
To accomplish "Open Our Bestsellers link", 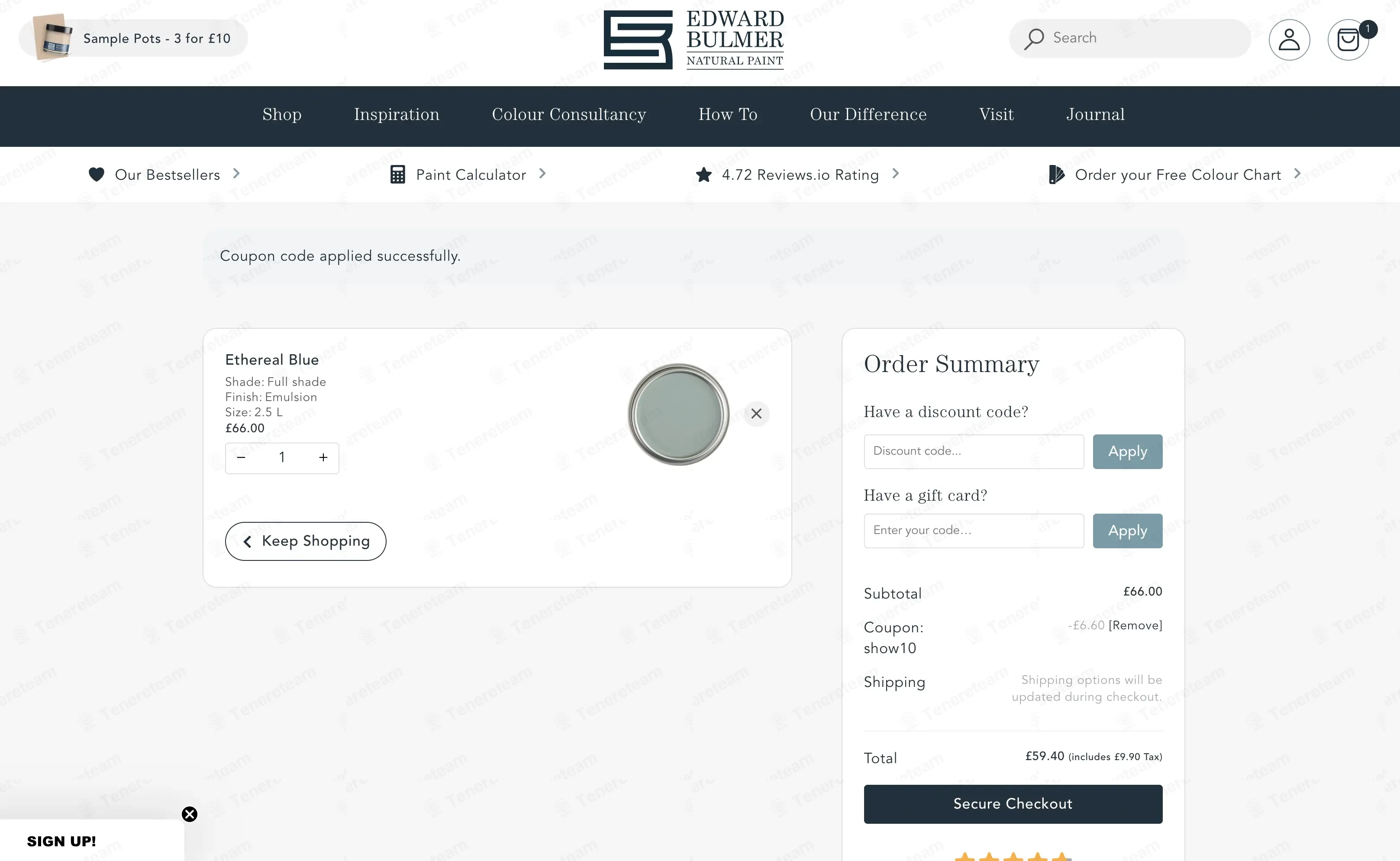I will pos(168,175).
